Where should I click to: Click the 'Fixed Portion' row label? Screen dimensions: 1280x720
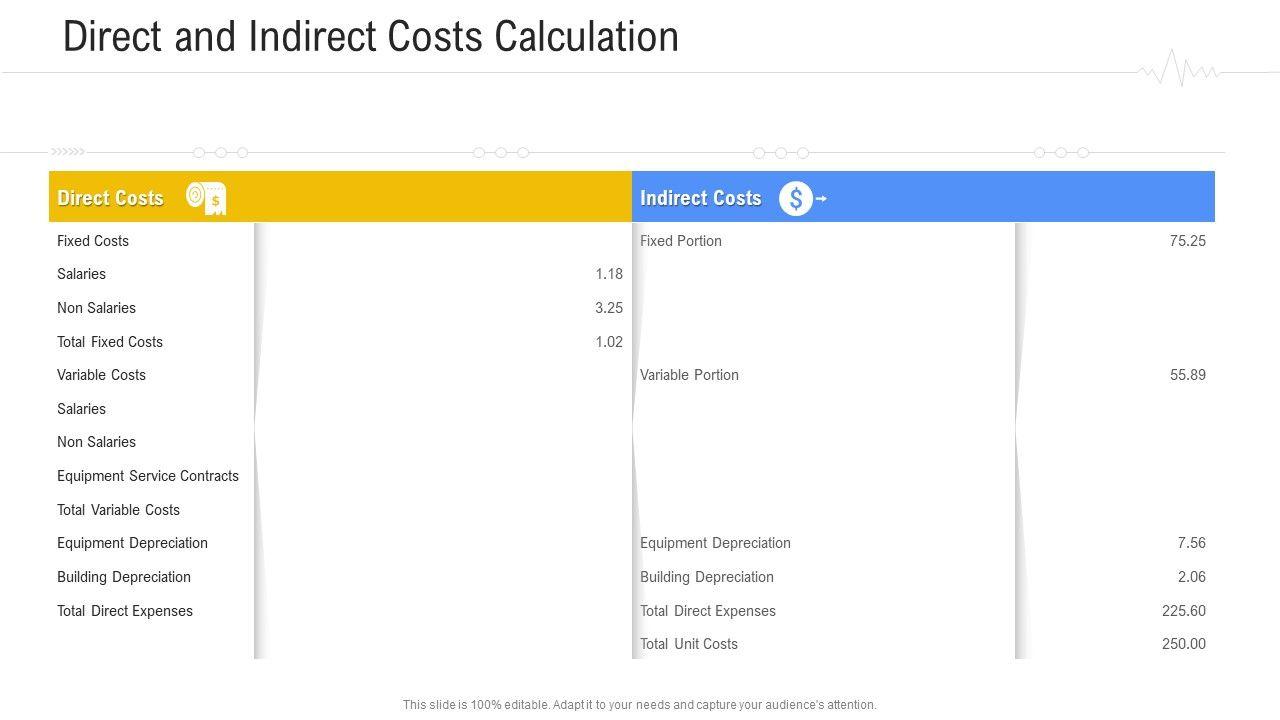coord(681,241)
